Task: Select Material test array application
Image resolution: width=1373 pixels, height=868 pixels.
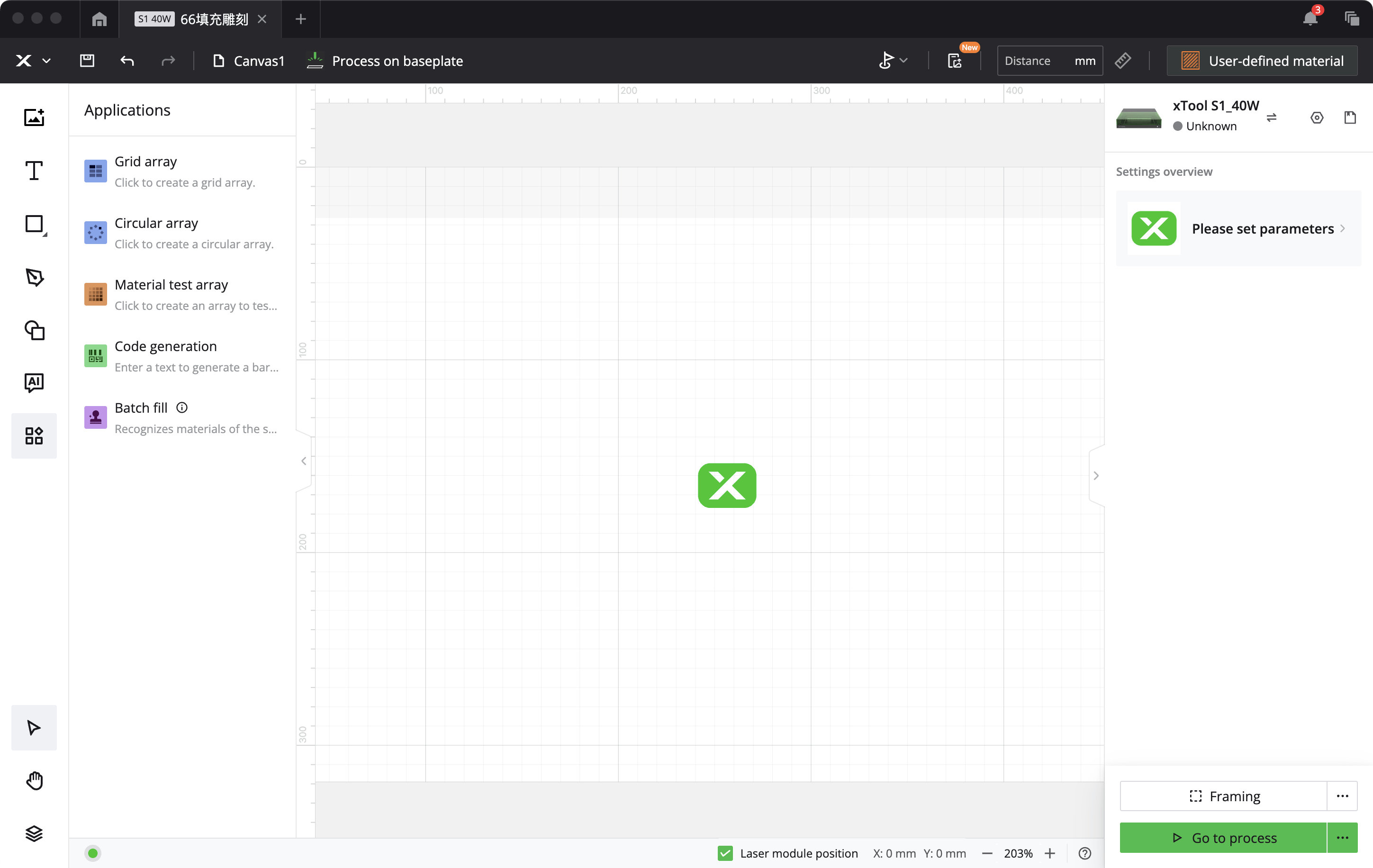Action: [182, 294]
